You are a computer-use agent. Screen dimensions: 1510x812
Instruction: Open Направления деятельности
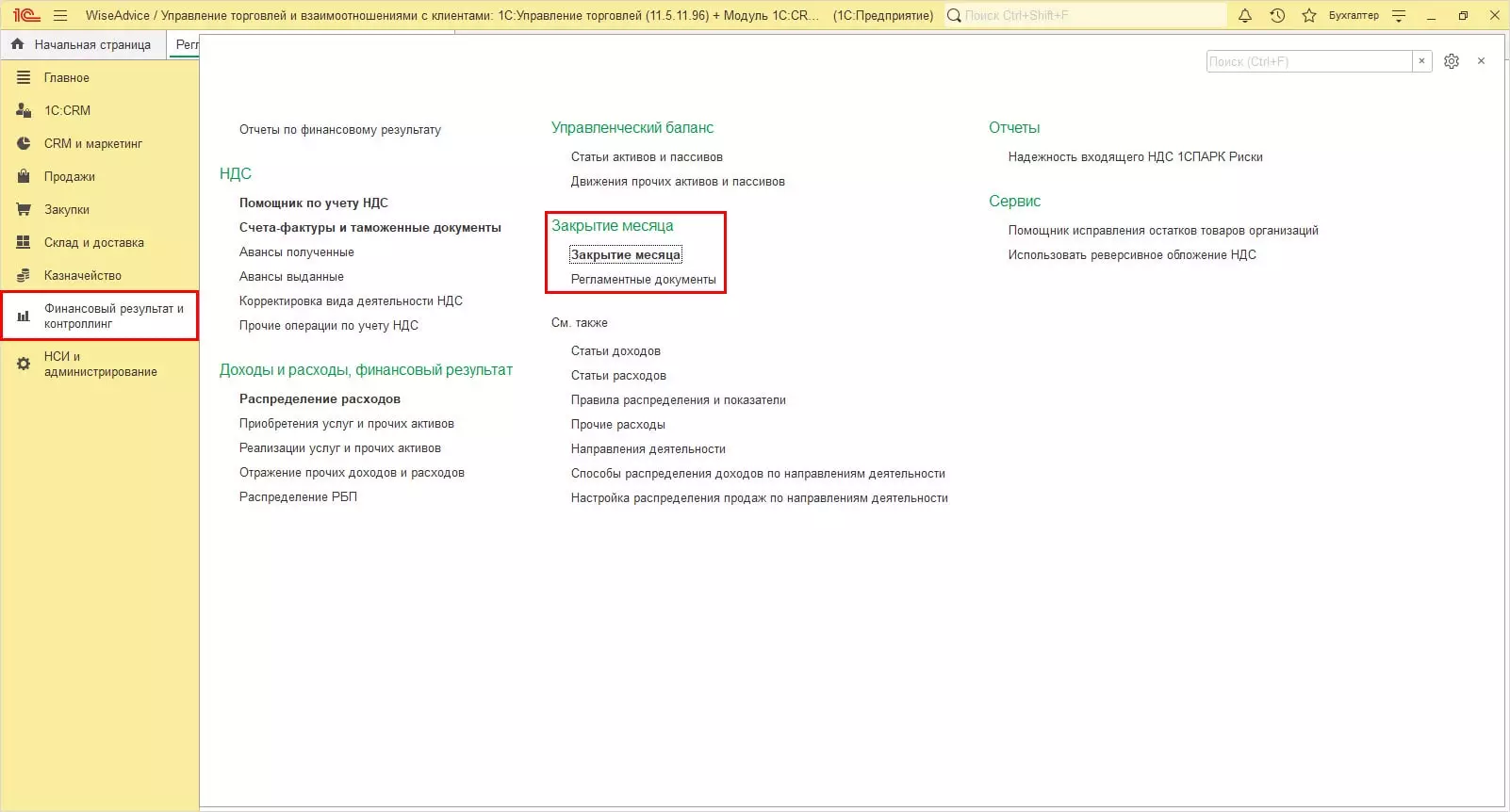(648, 448)
